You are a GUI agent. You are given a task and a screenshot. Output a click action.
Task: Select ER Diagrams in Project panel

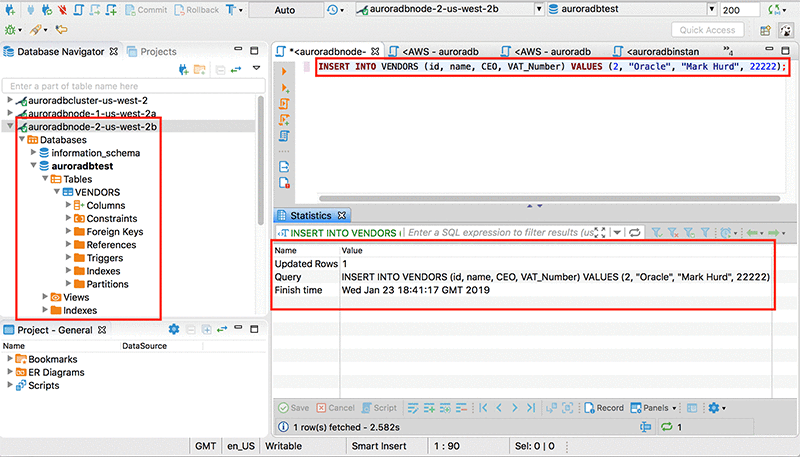point(56,372)
